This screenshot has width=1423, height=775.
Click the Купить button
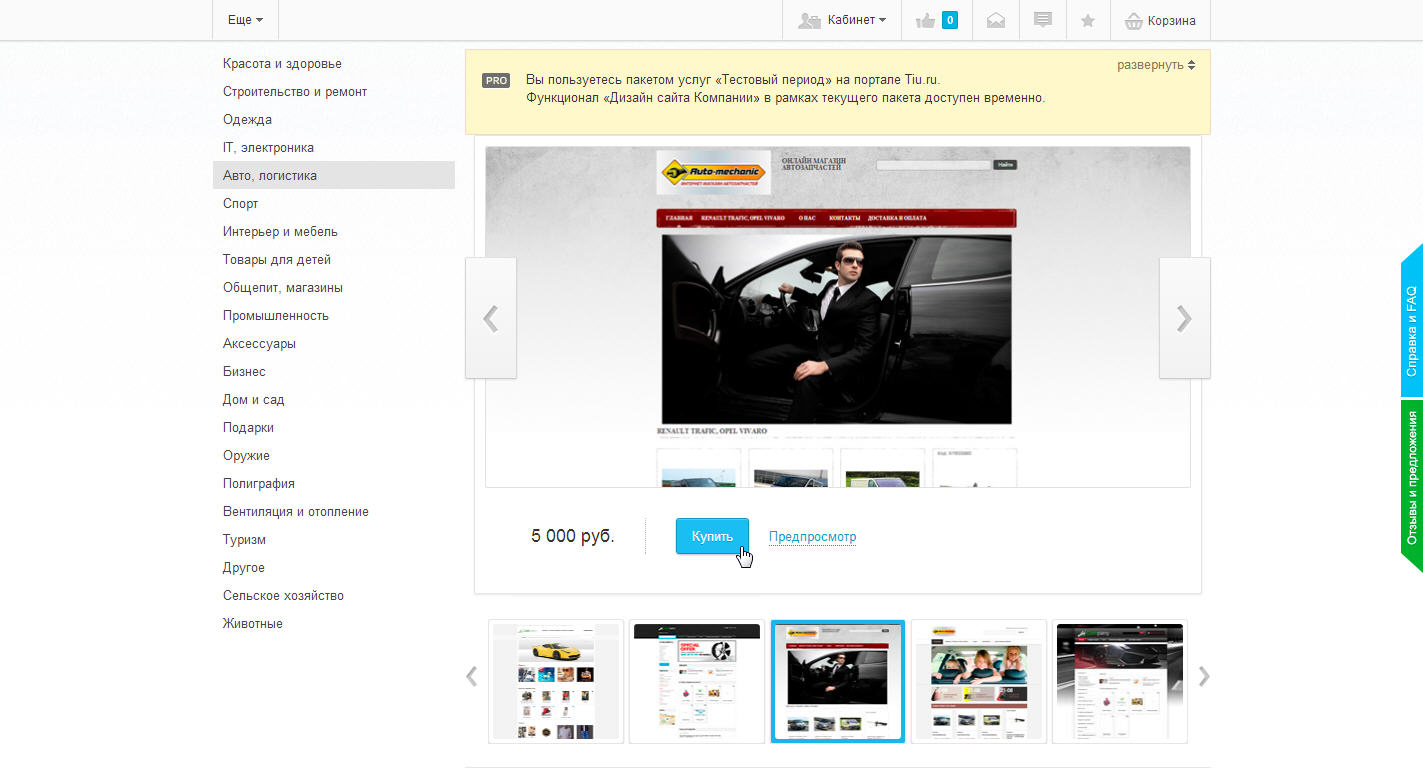712,536
